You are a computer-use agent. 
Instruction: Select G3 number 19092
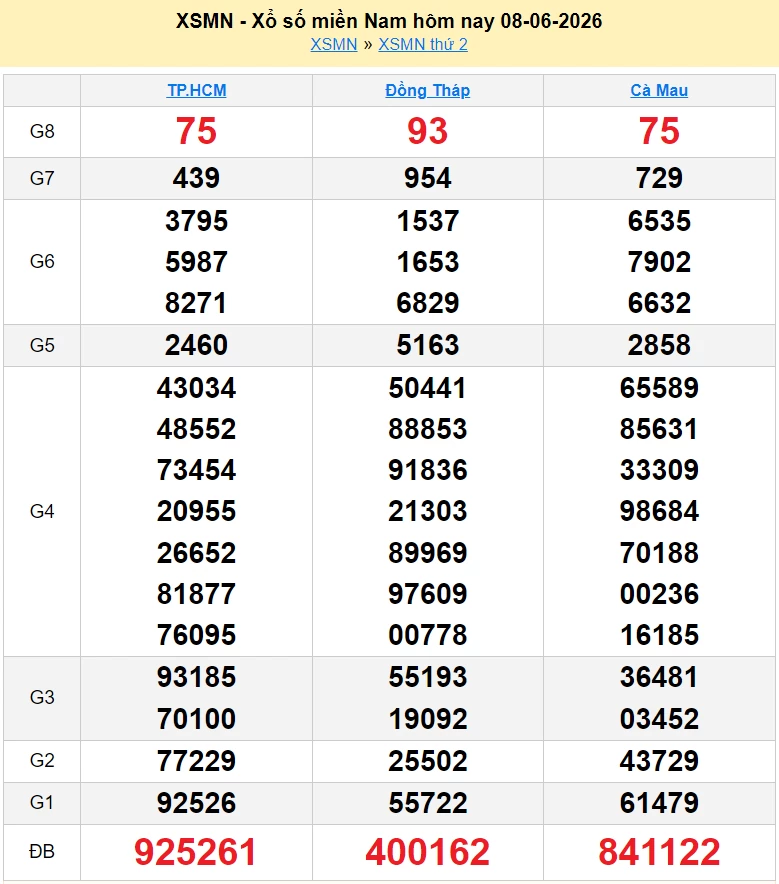[x=427, y=719]
